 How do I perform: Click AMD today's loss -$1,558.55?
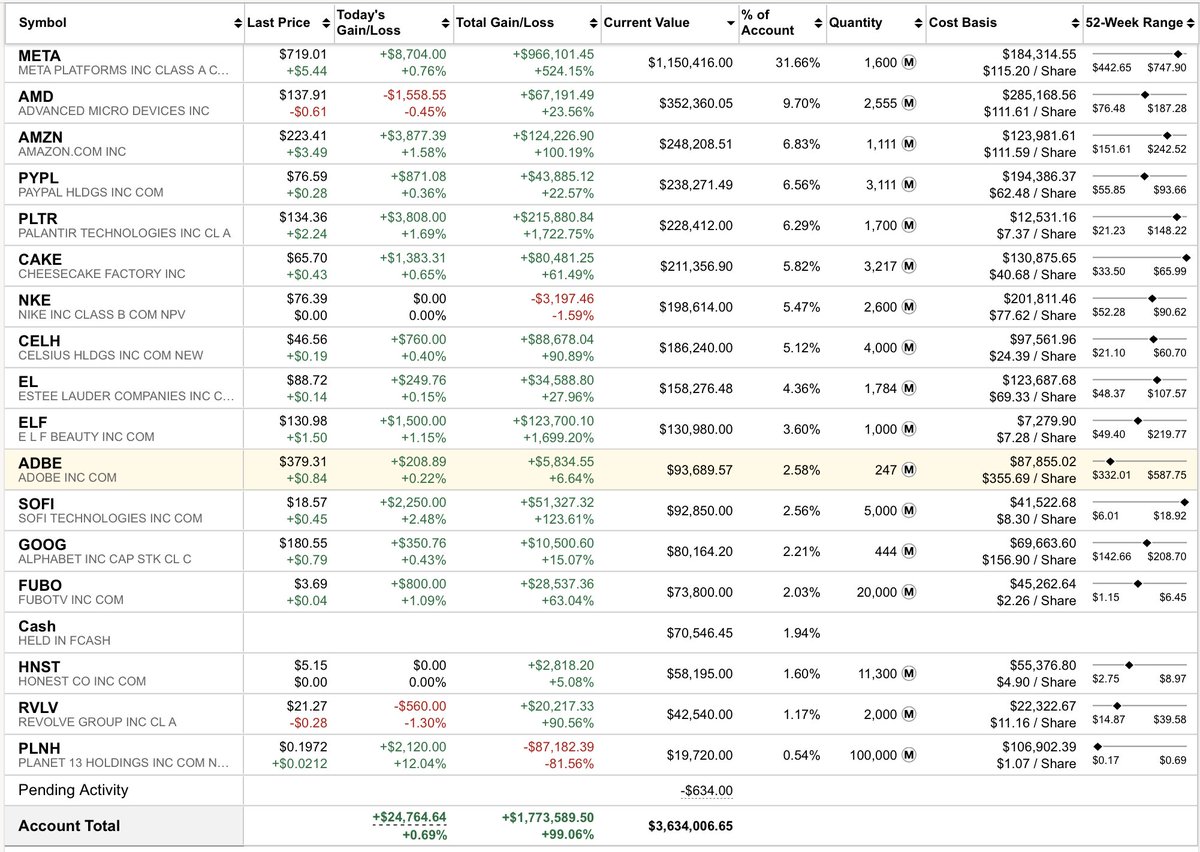415,95
